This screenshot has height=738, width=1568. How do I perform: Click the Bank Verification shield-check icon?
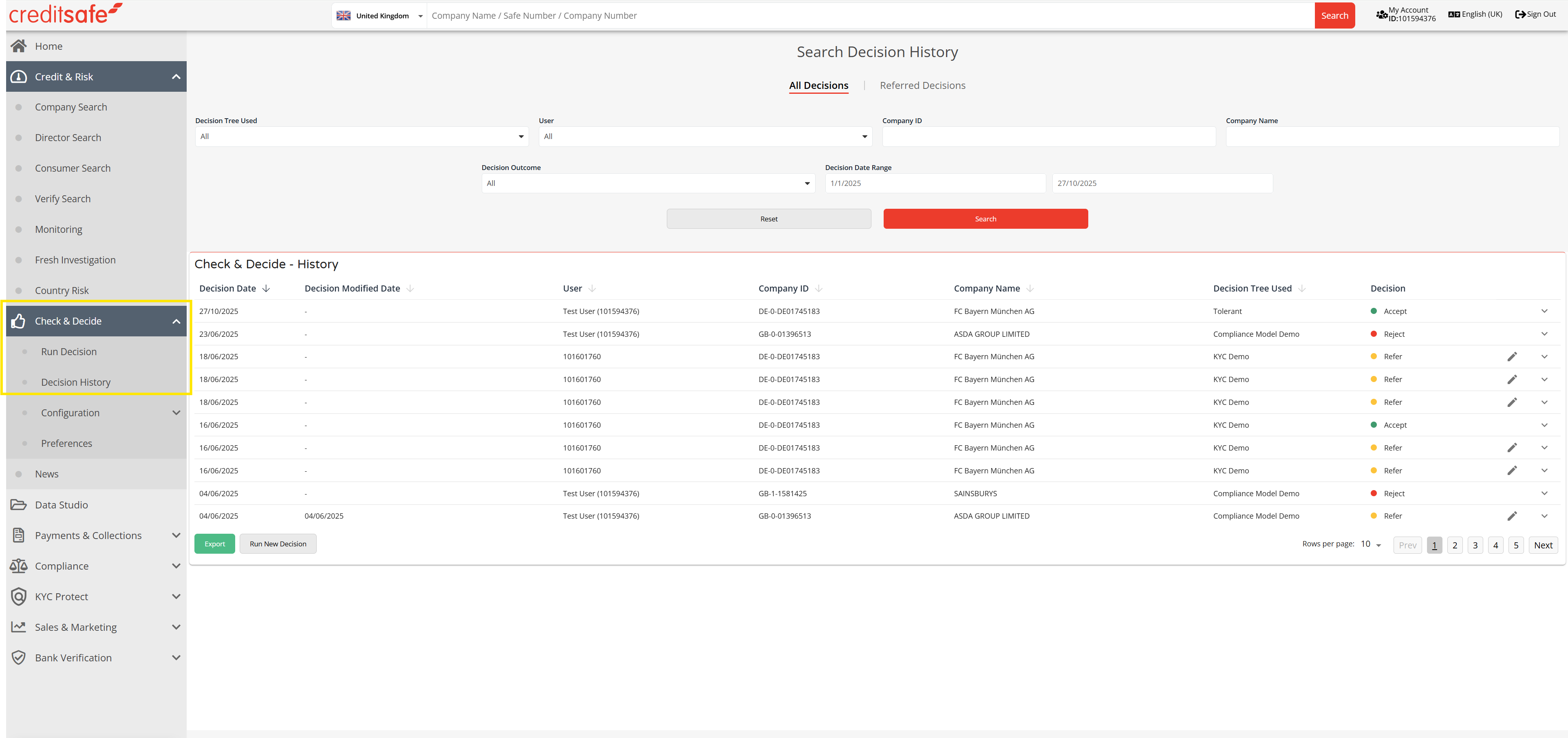[x=18, y=658]
